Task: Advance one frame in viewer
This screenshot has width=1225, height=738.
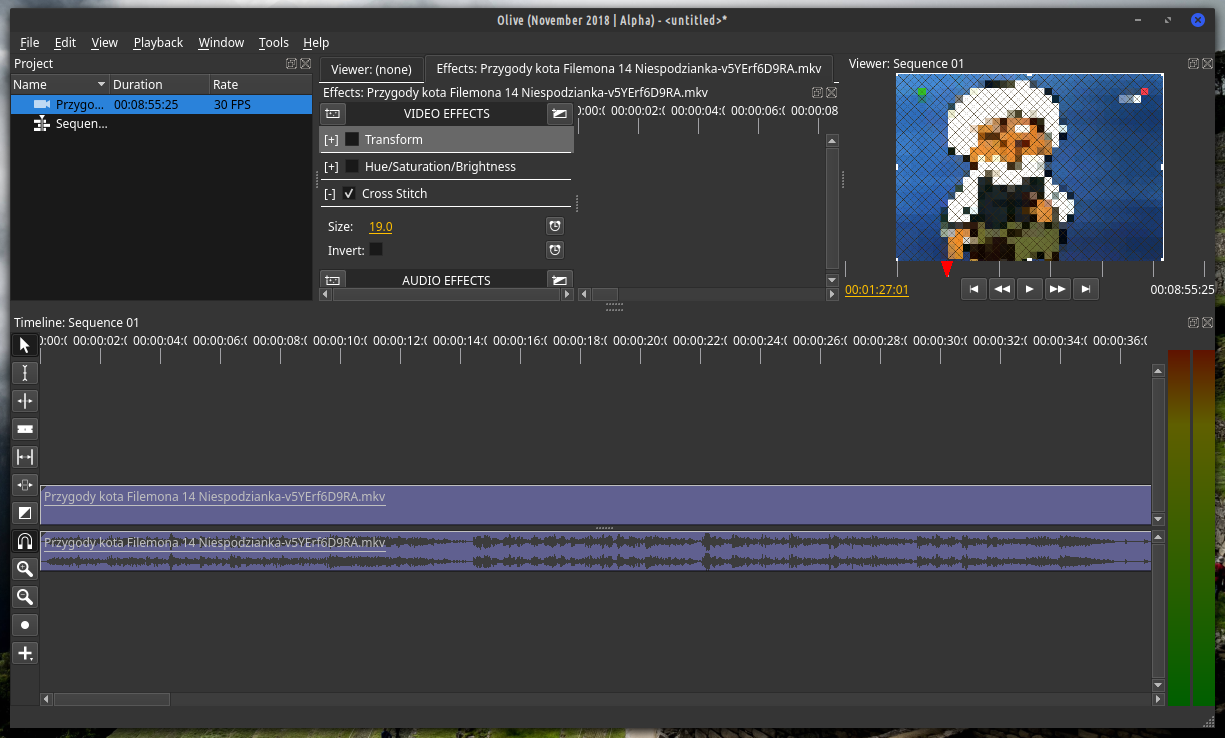Action: click(x=1058, y=289)
